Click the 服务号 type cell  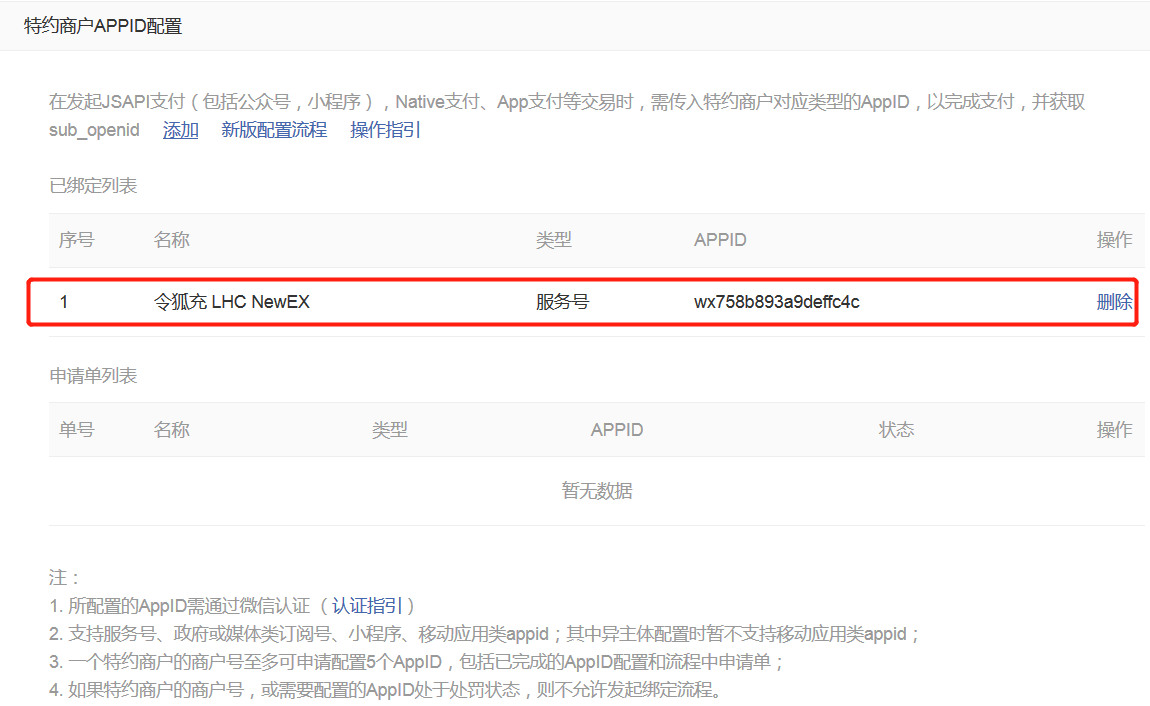(562, 302)
